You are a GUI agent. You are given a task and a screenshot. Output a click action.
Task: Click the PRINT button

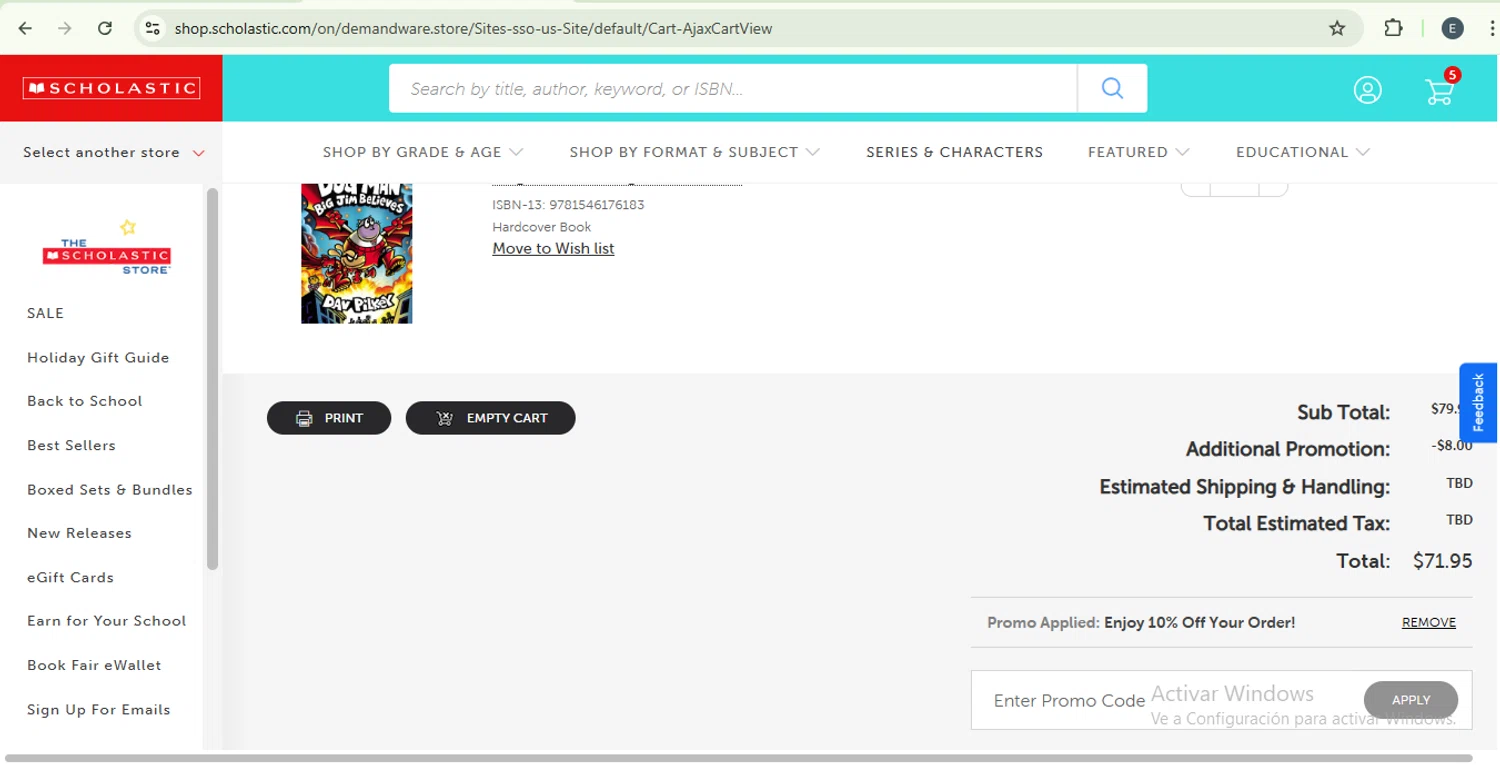pos(329,418)
